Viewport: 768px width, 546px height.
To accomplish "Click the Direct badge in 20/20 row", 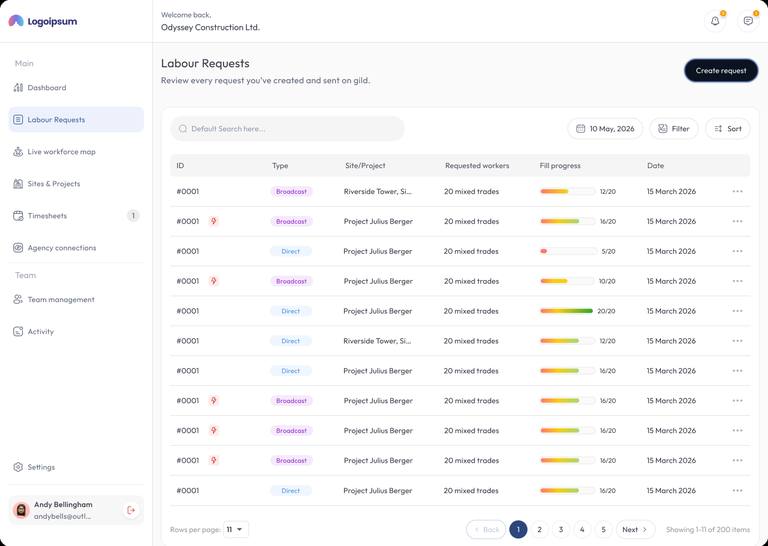I will [x=290, y=311].
